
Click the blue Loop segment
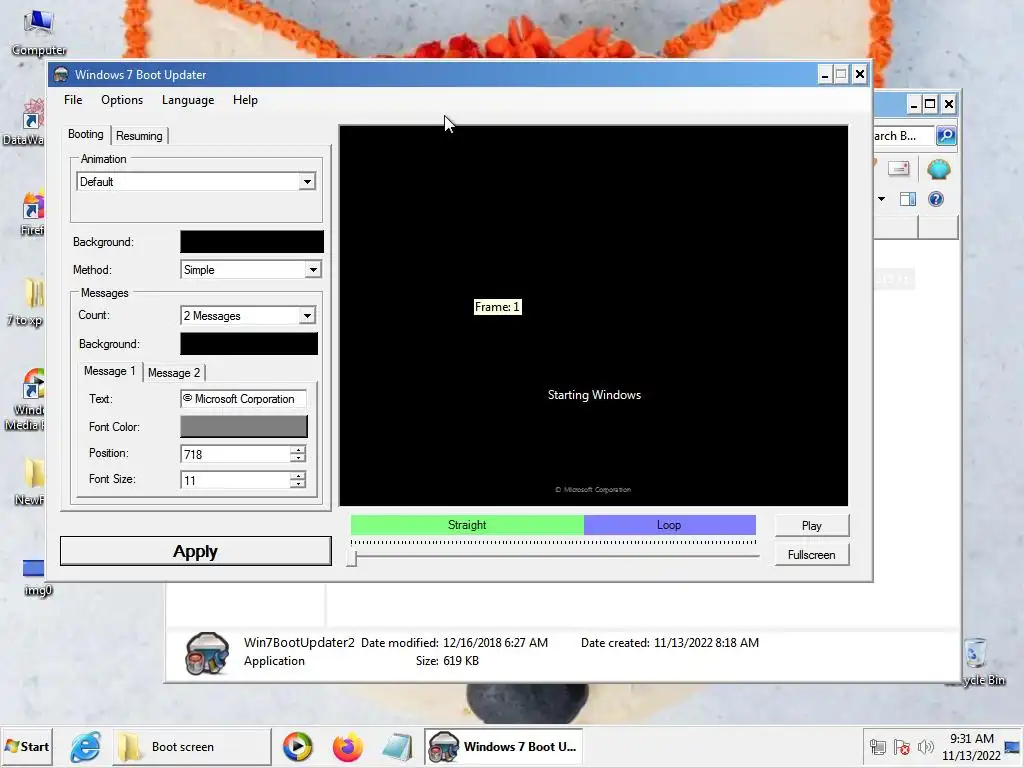669,525
